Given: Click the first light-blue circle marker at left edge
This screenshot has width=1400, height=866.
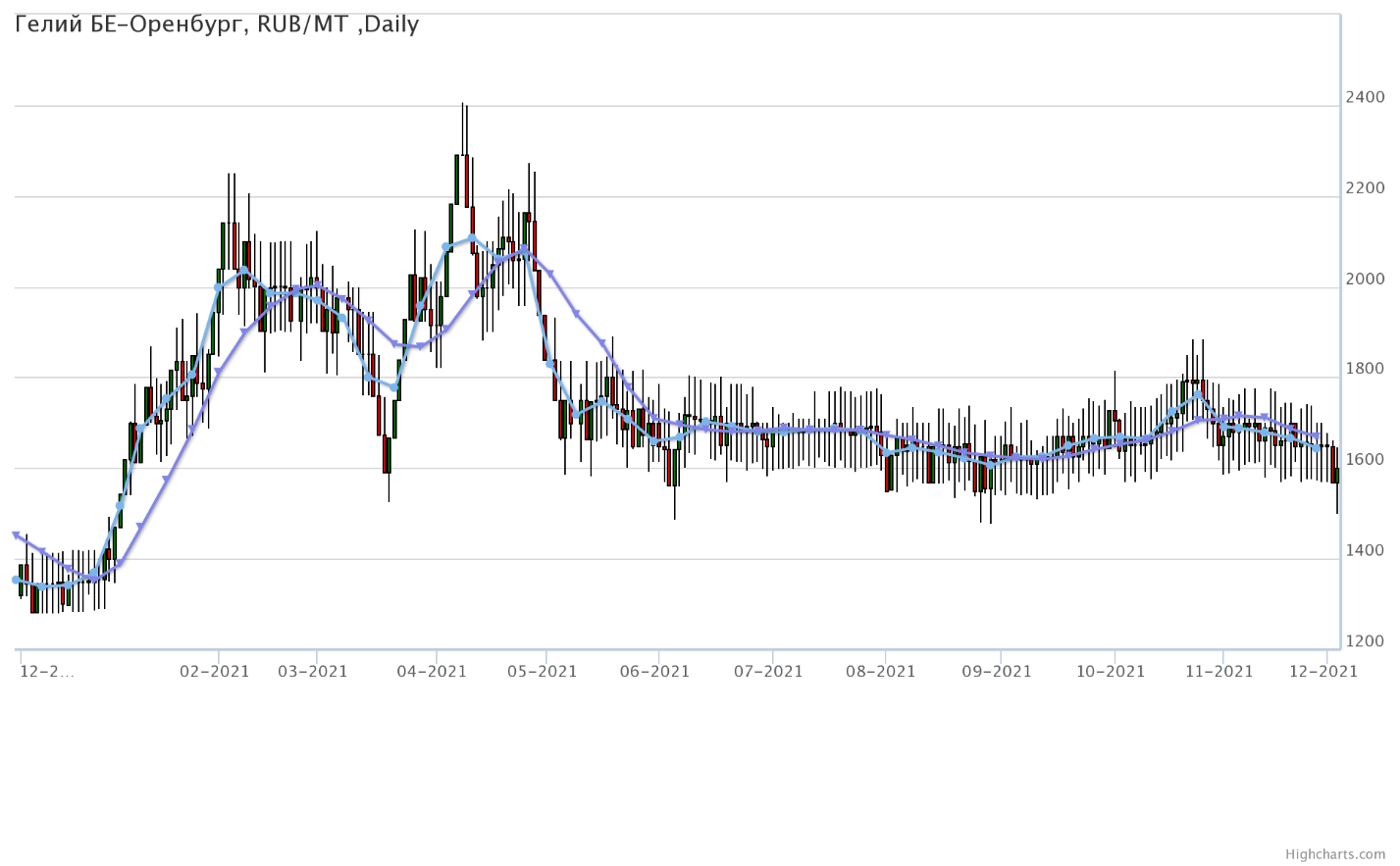Looking at the screenshot, I should tap(16, 580).
